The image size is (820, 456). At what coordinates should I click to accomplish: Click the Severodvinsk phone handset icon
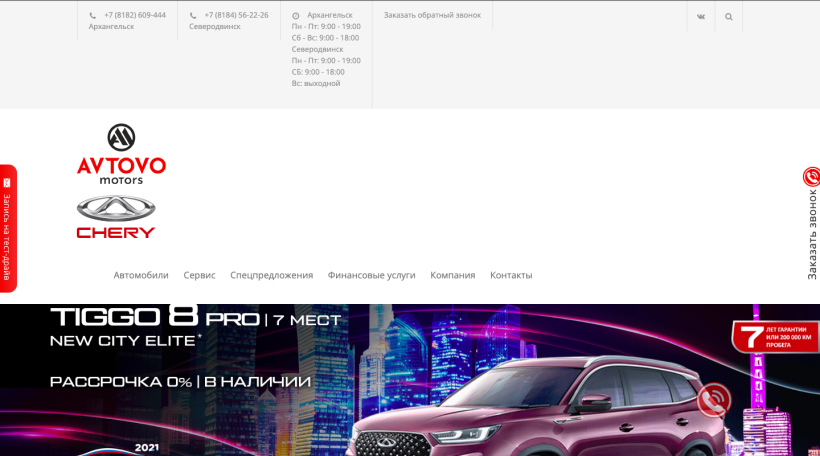coord(193,16)
